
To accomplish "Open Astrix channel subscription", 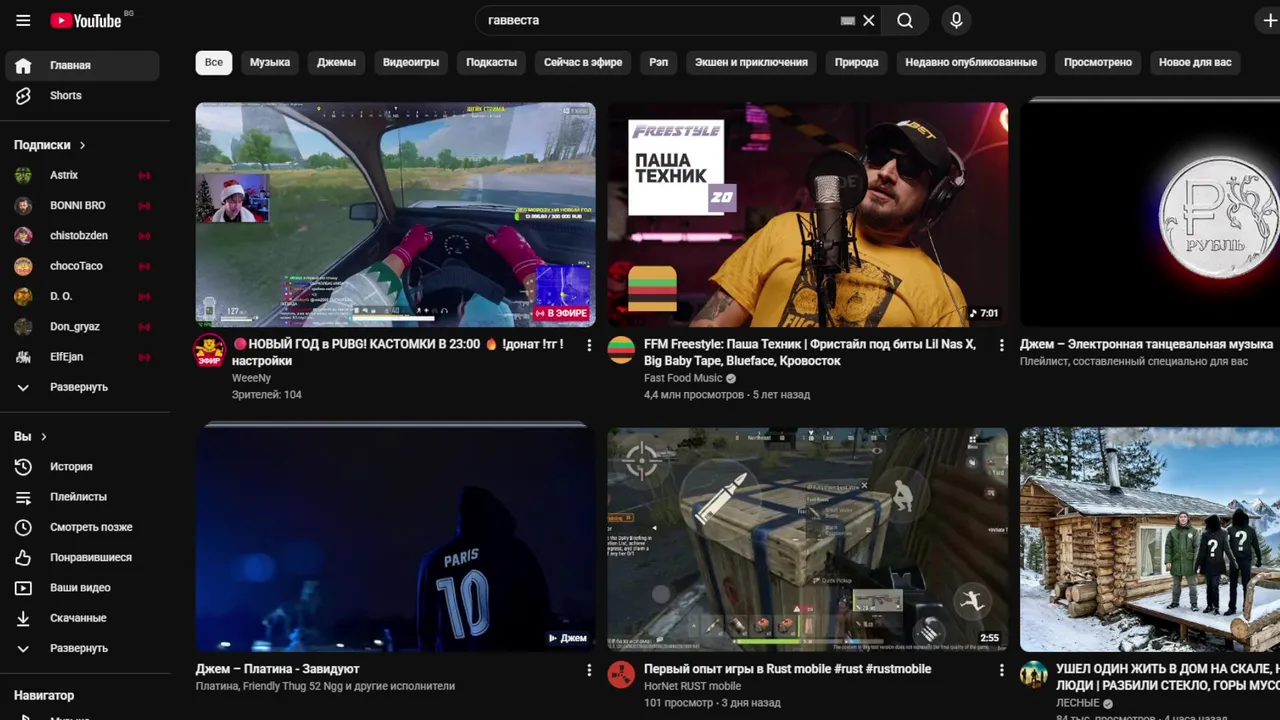I will (81, 175).
